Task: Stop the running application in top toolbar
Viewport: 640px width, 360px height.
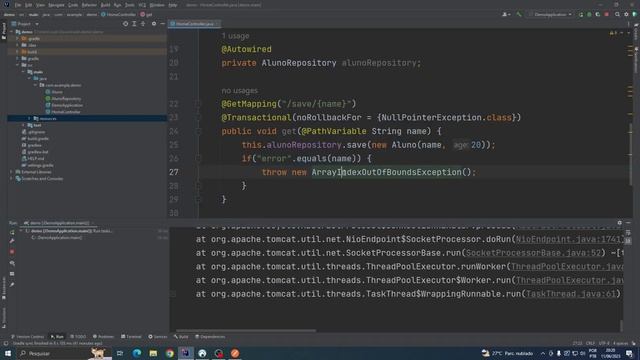Action: 607,14
